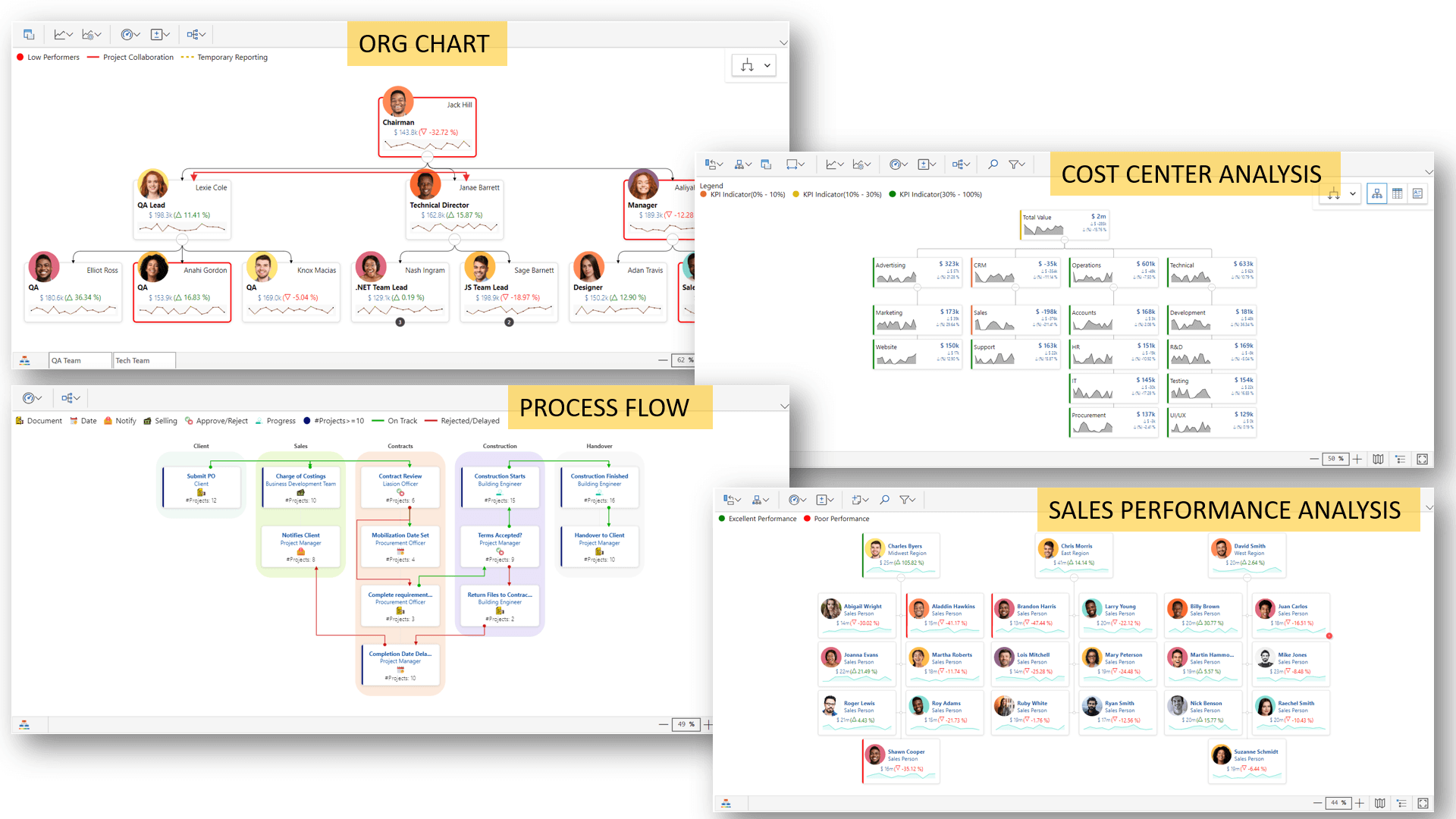Screen dimensions: 1456x819
Task: Collapse Process Flow toolbar with corner chevron
Action: click(x=783, y=406)
